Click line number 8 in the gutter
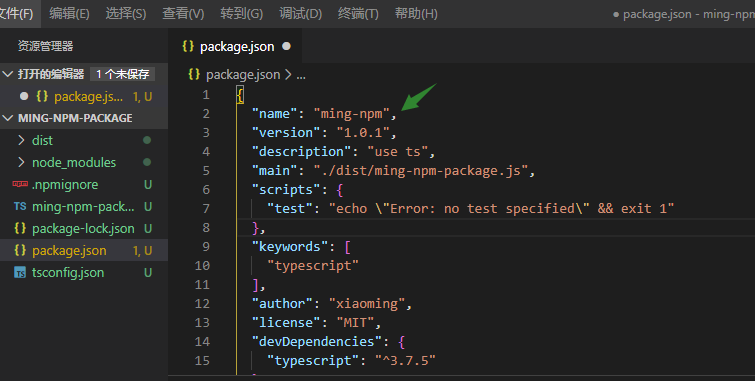 click(x=206, y=227)
